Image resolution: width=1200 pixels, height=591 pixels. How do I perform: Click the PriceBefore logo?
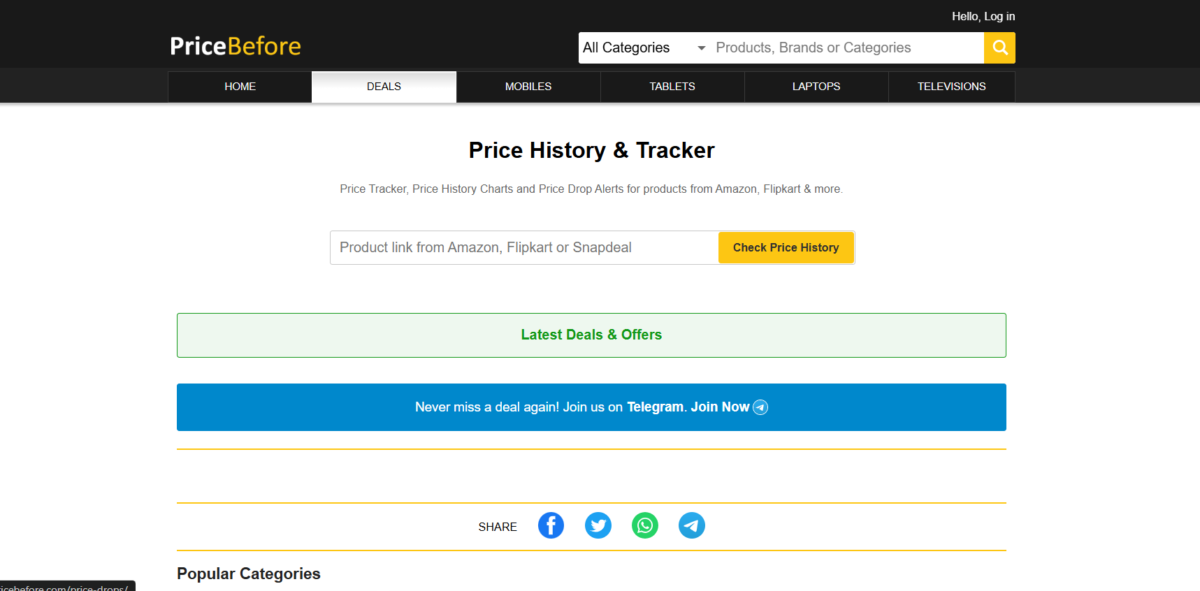(235, 46)
